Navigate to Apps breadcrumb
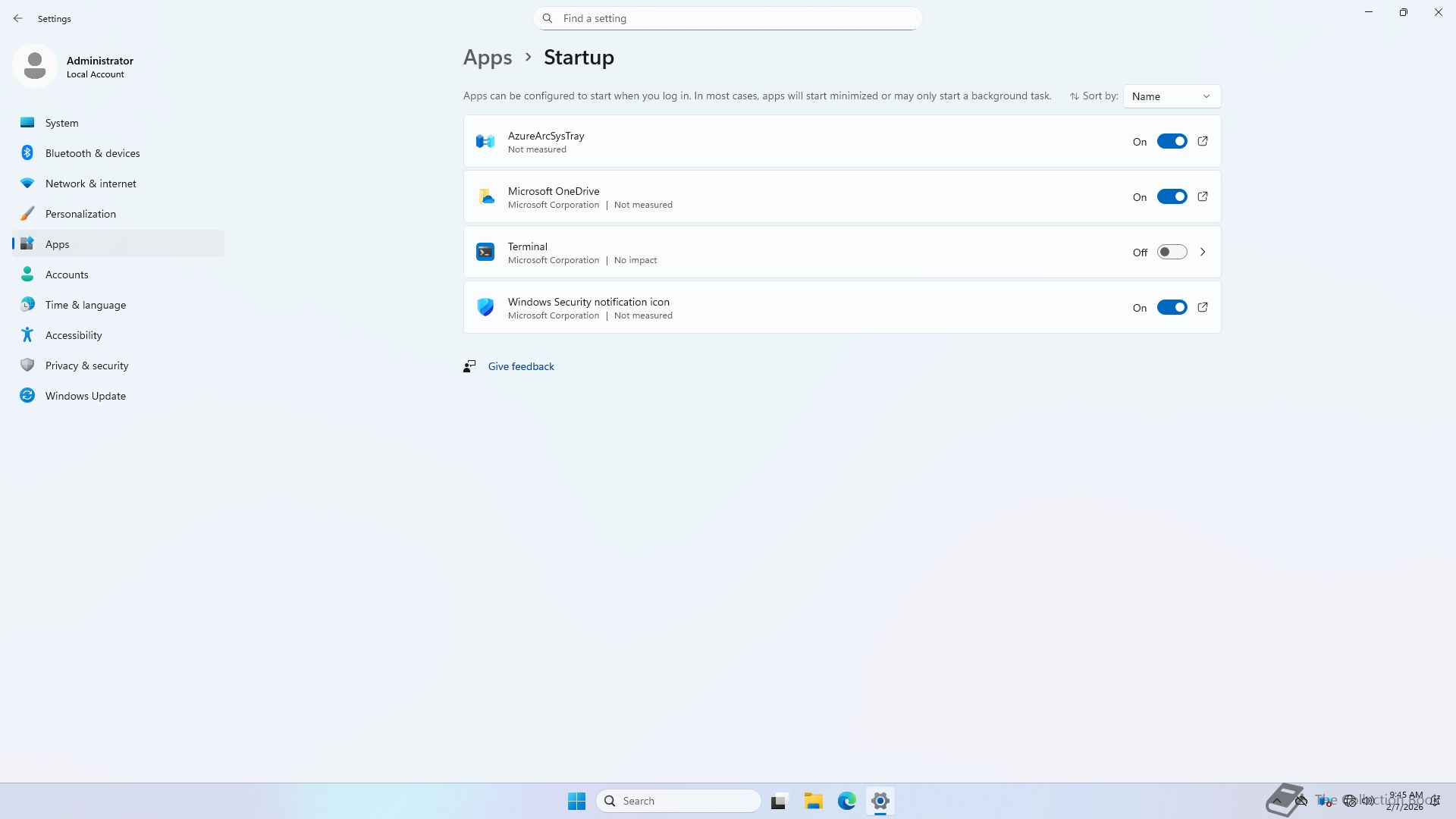The height and width of the screenshot is (819, 1456). point(488,58)
